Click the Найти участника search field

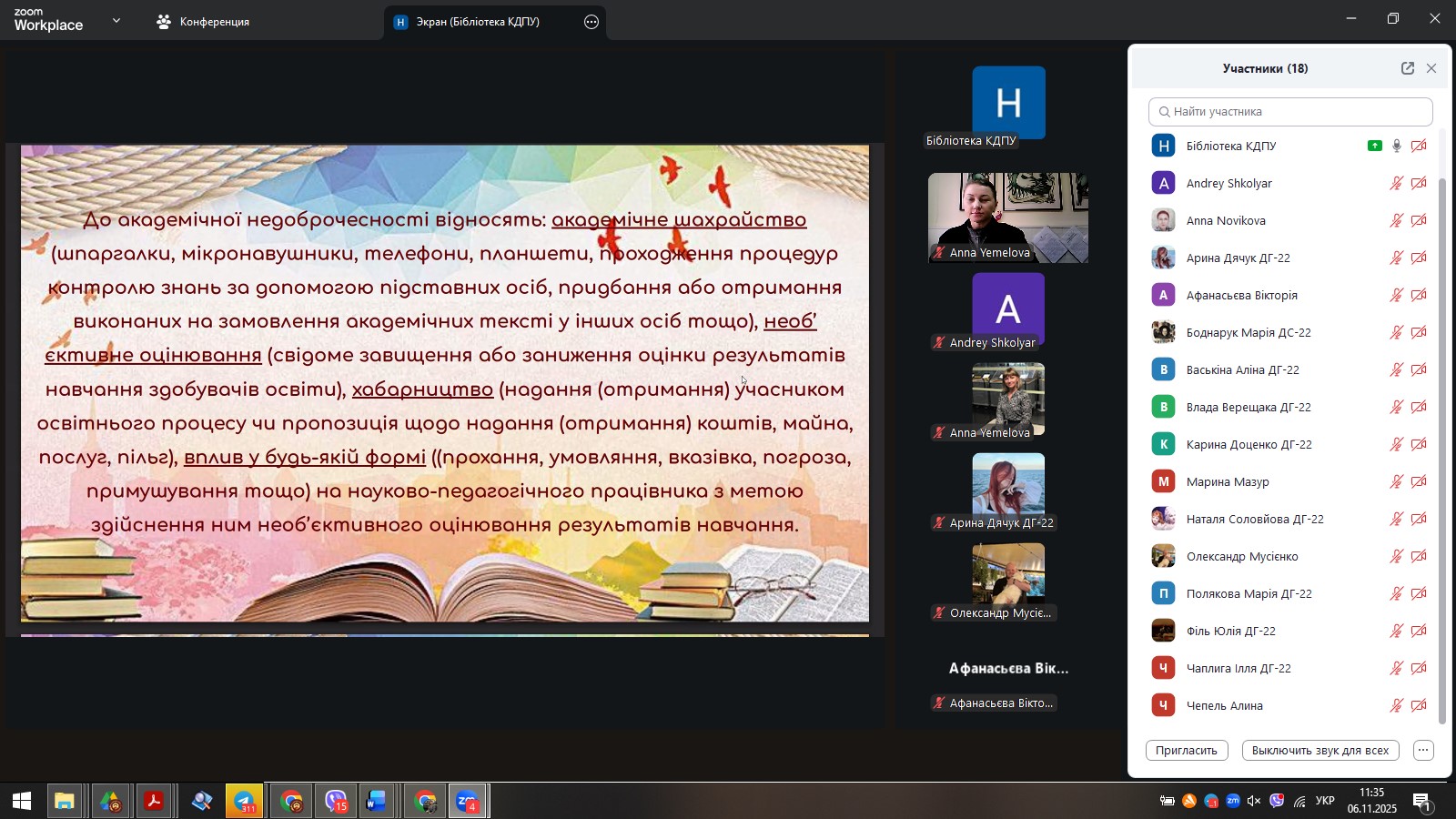coord(1290,112)
